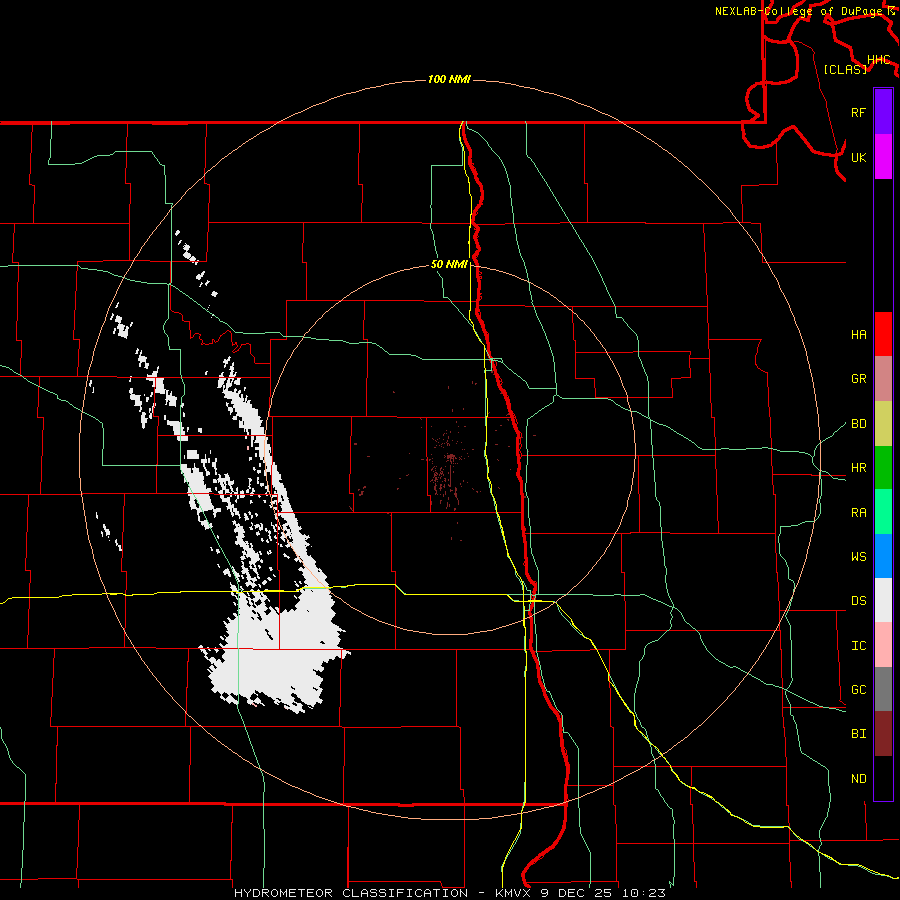Click the HA red legend color swatch

coord(883,334)
